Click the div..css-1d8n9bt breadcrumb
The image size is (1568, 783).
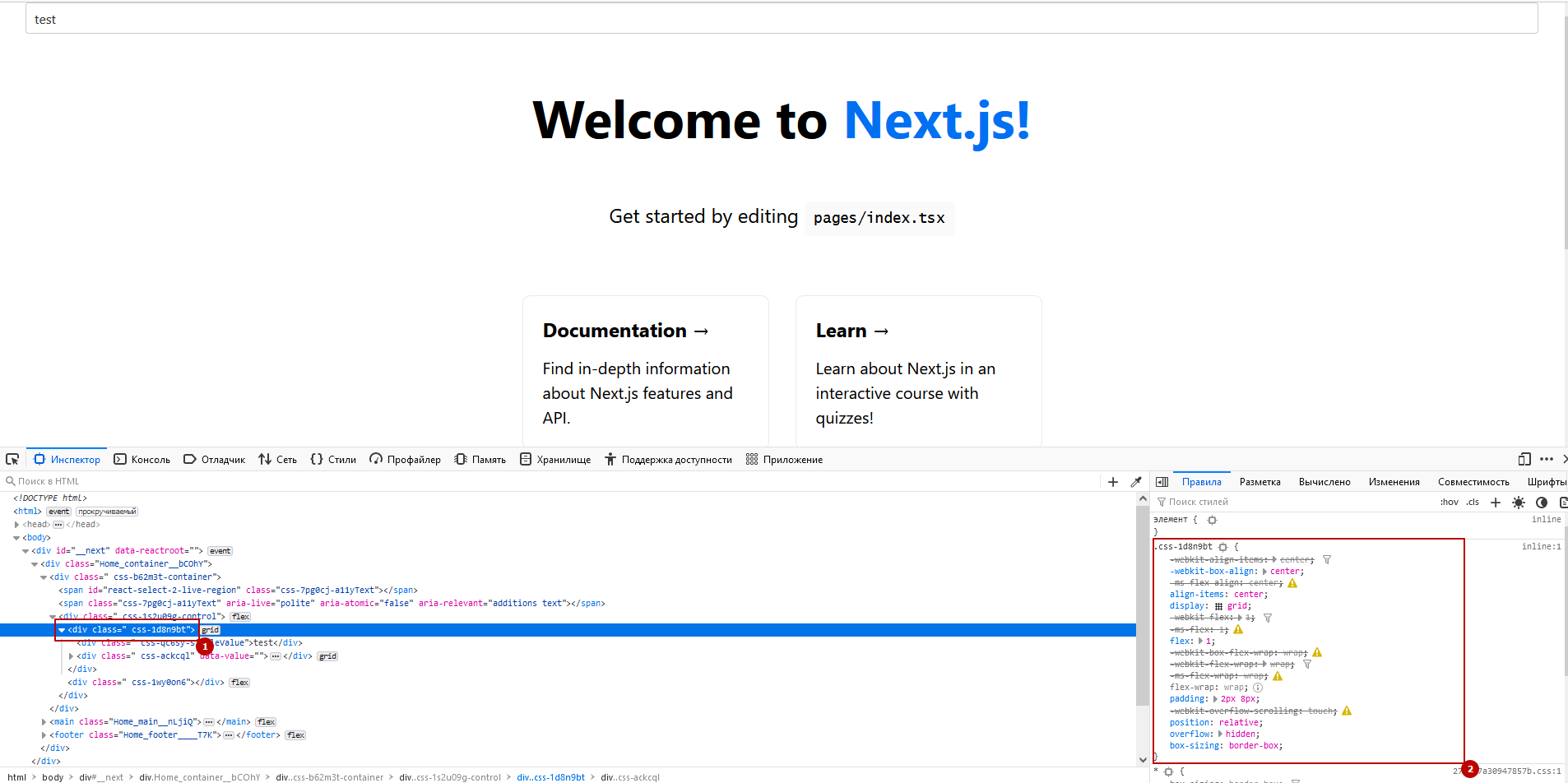(x=551, y=776)
